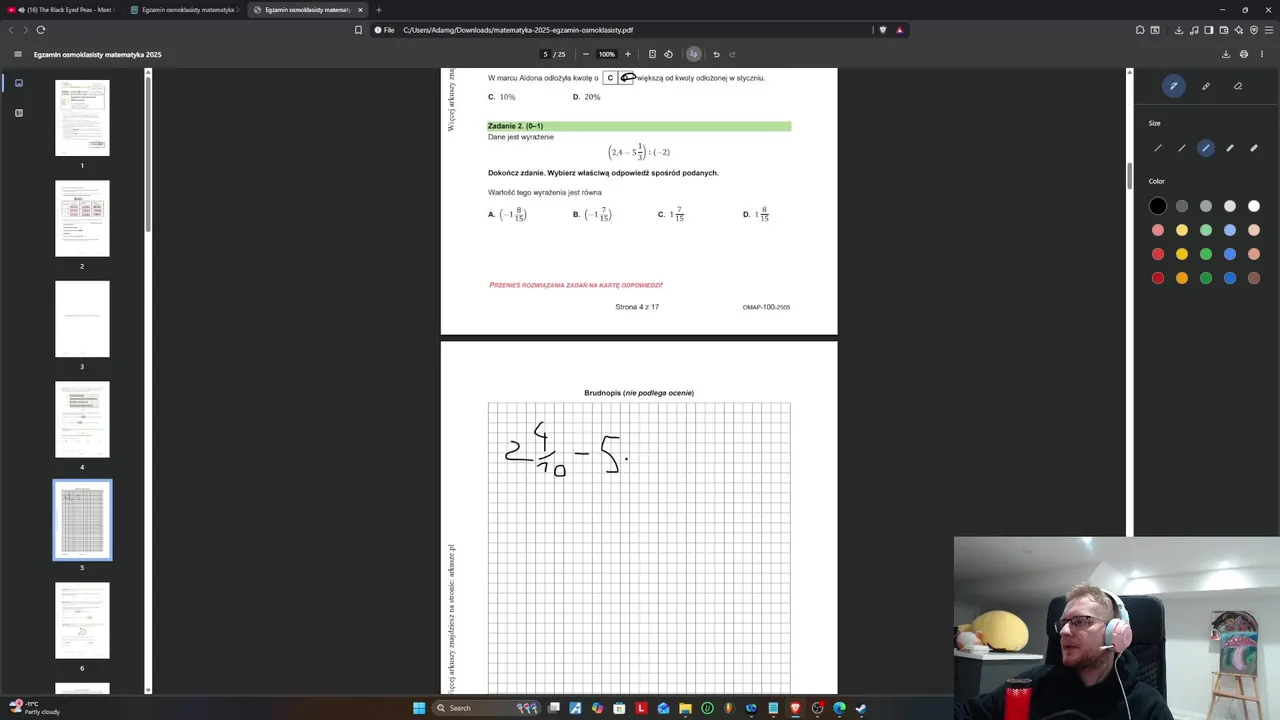Reload the current page
1280x720 pixels.
click(x=41, y=30)
